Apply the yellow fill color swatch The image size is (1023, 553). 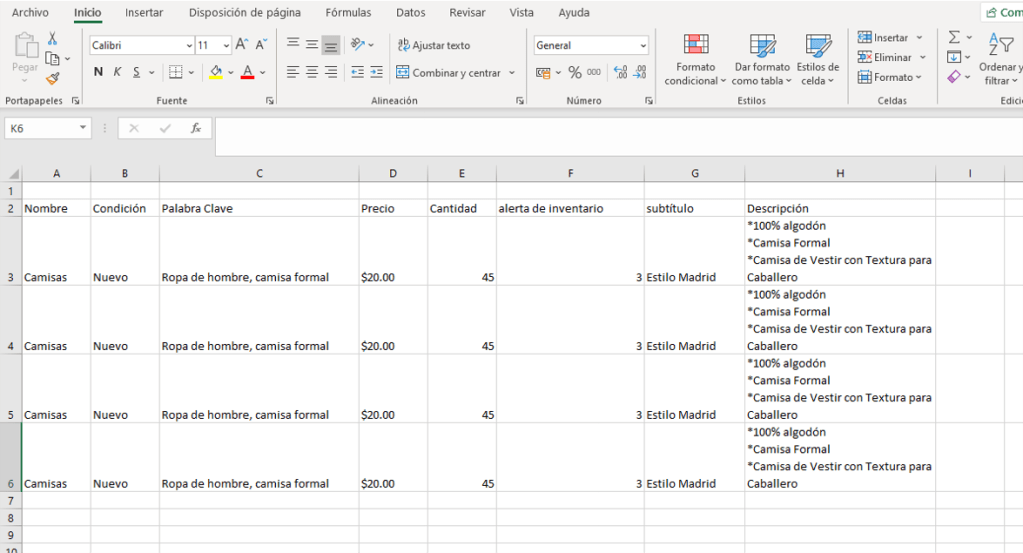(x=215, y=72)
